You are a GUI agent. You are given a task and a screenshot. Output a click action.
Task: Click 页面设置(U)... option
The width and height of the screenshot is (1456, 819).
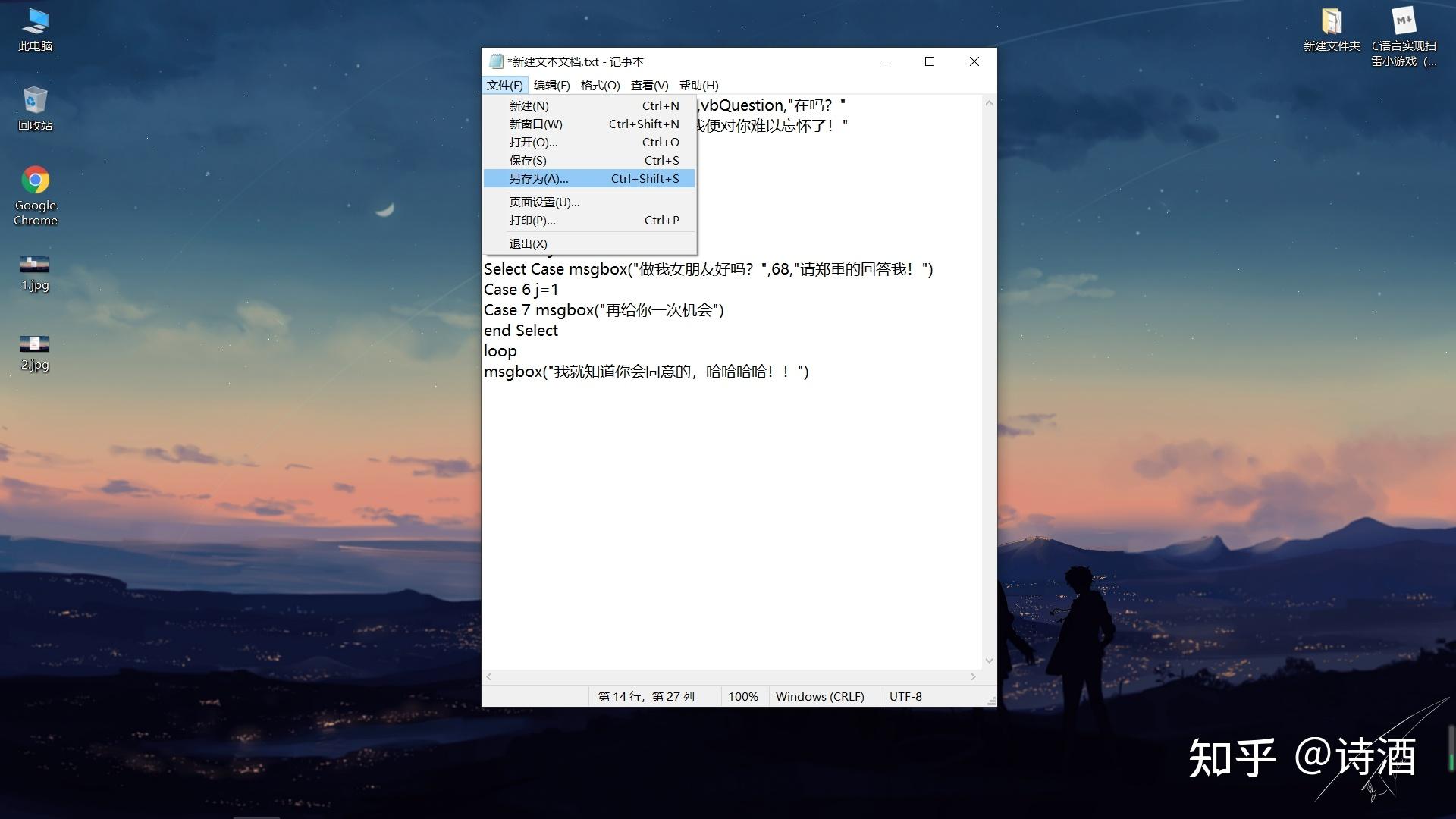(x=545, y=202)
